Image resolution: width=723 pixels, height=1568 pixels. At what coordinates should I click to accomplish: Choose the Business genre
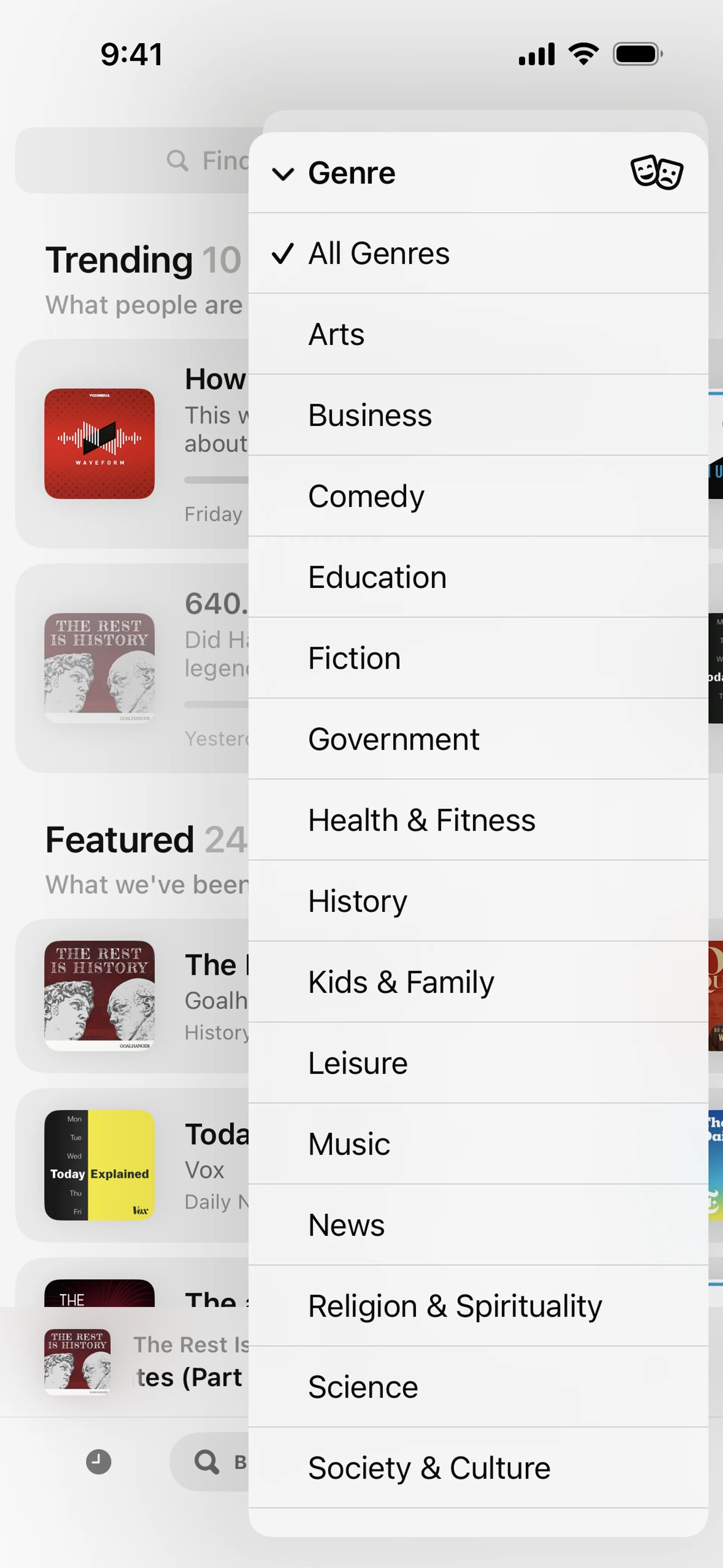tap(370, 415)
